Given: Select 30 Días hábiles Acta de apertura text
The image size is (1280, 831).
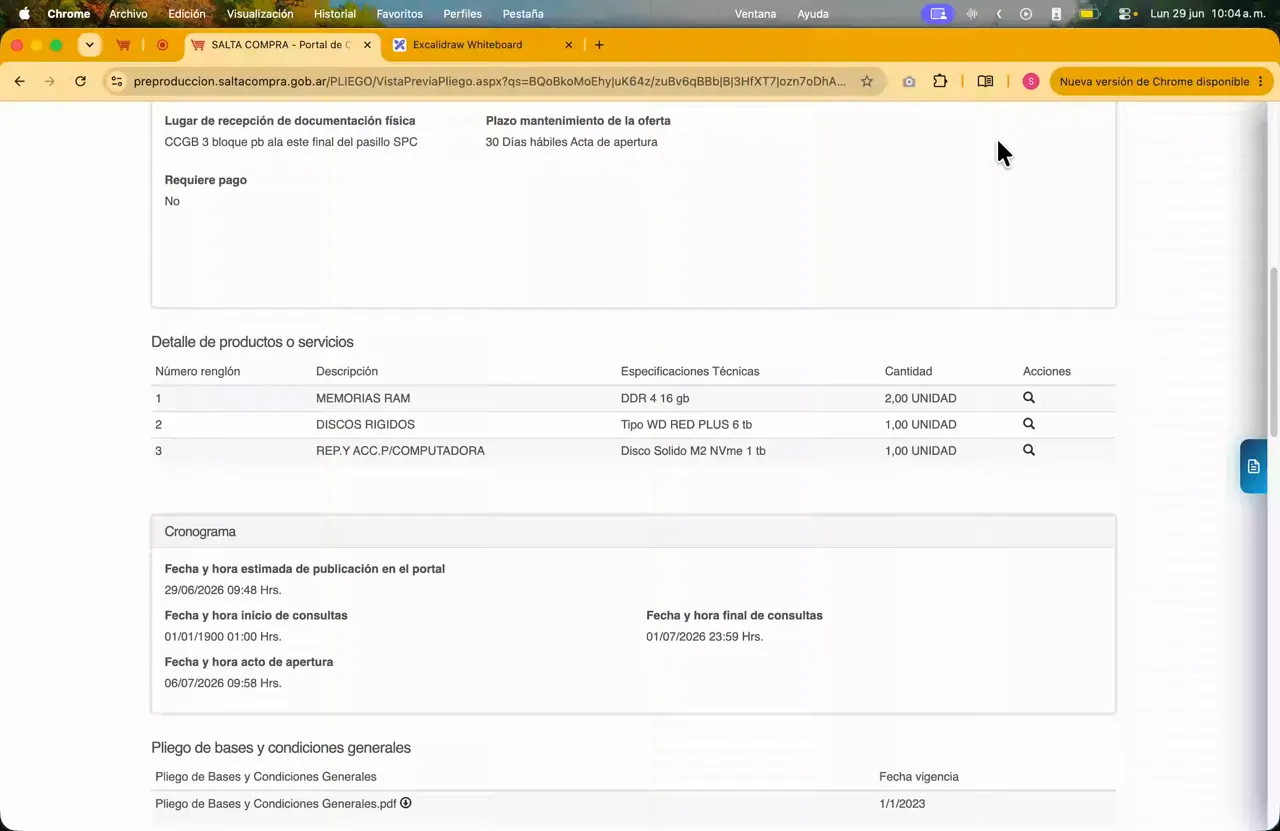Looking at the screenshot, I should [x=571, y=142].
